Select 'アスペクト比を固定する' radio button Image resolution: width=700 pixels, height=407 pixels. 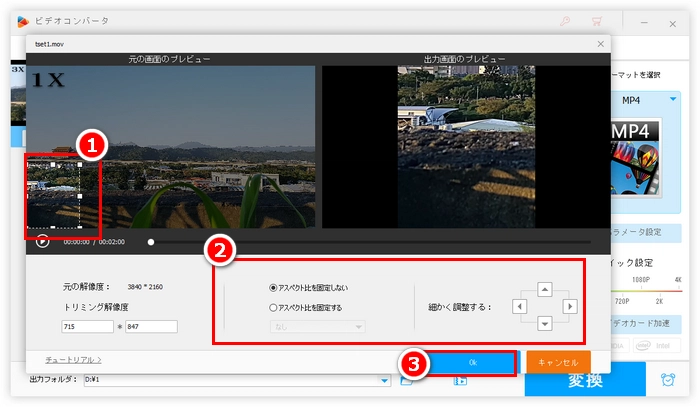pyautogui.click(x=275, y=307)
